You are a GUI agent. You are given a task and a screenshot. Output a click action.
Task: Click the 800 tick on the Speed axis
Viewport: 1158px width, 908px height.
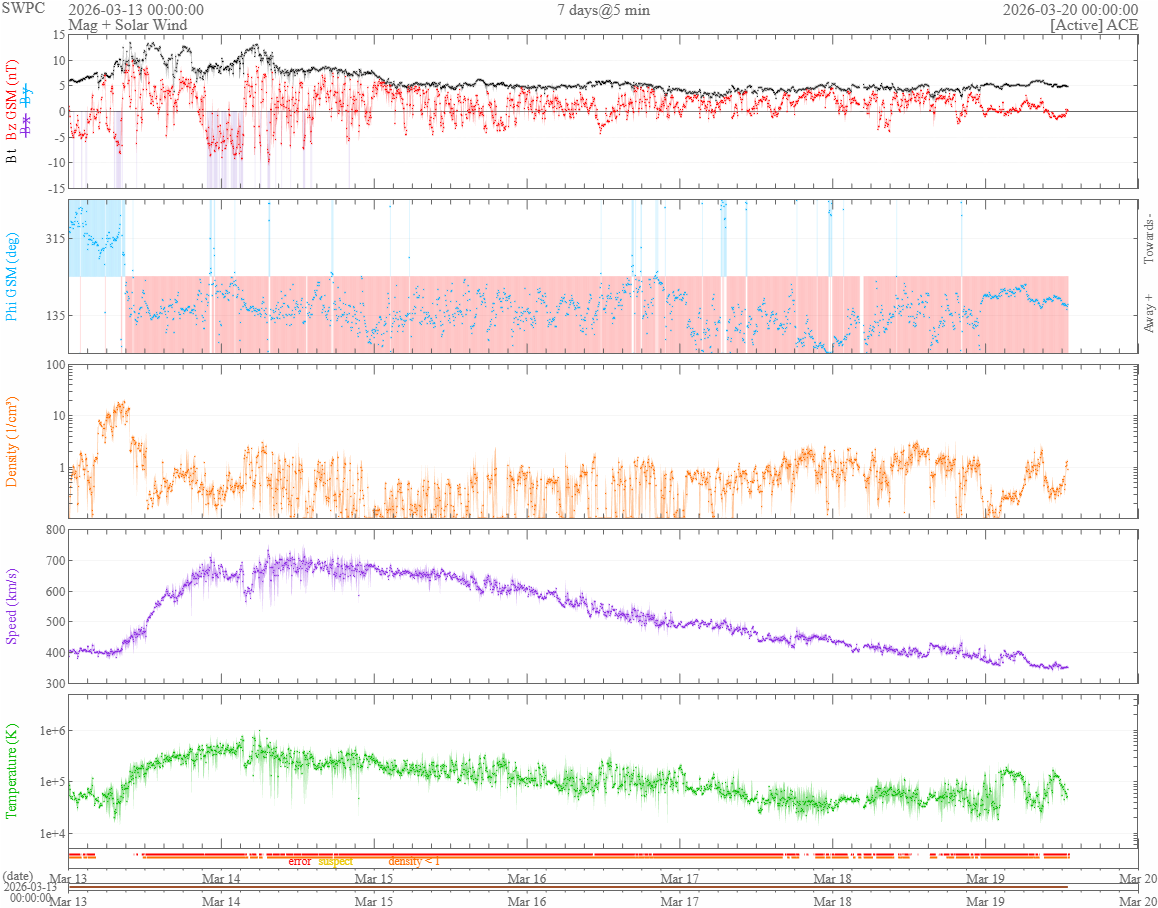pos(55,530)
